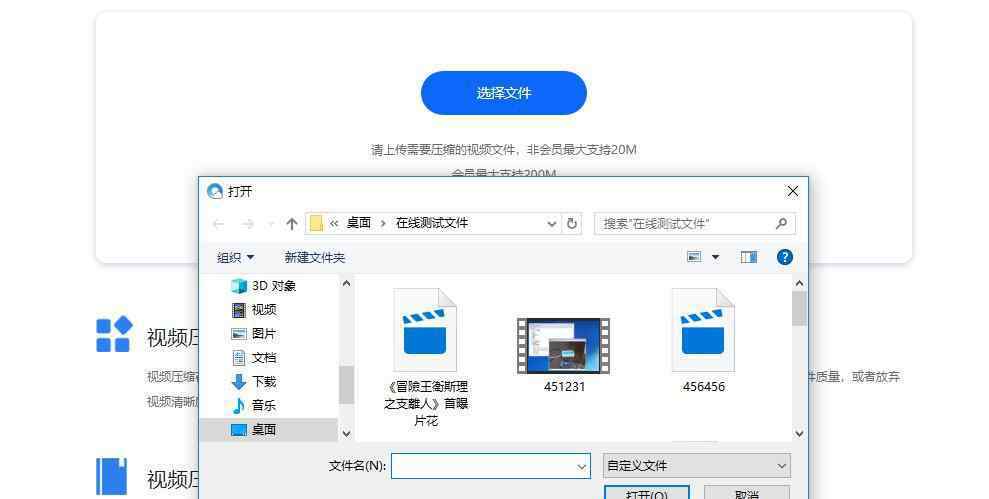This screenshot has width=989, height=499.
Task: Click the file list scrollbar thumb
Action: [799, 308]
